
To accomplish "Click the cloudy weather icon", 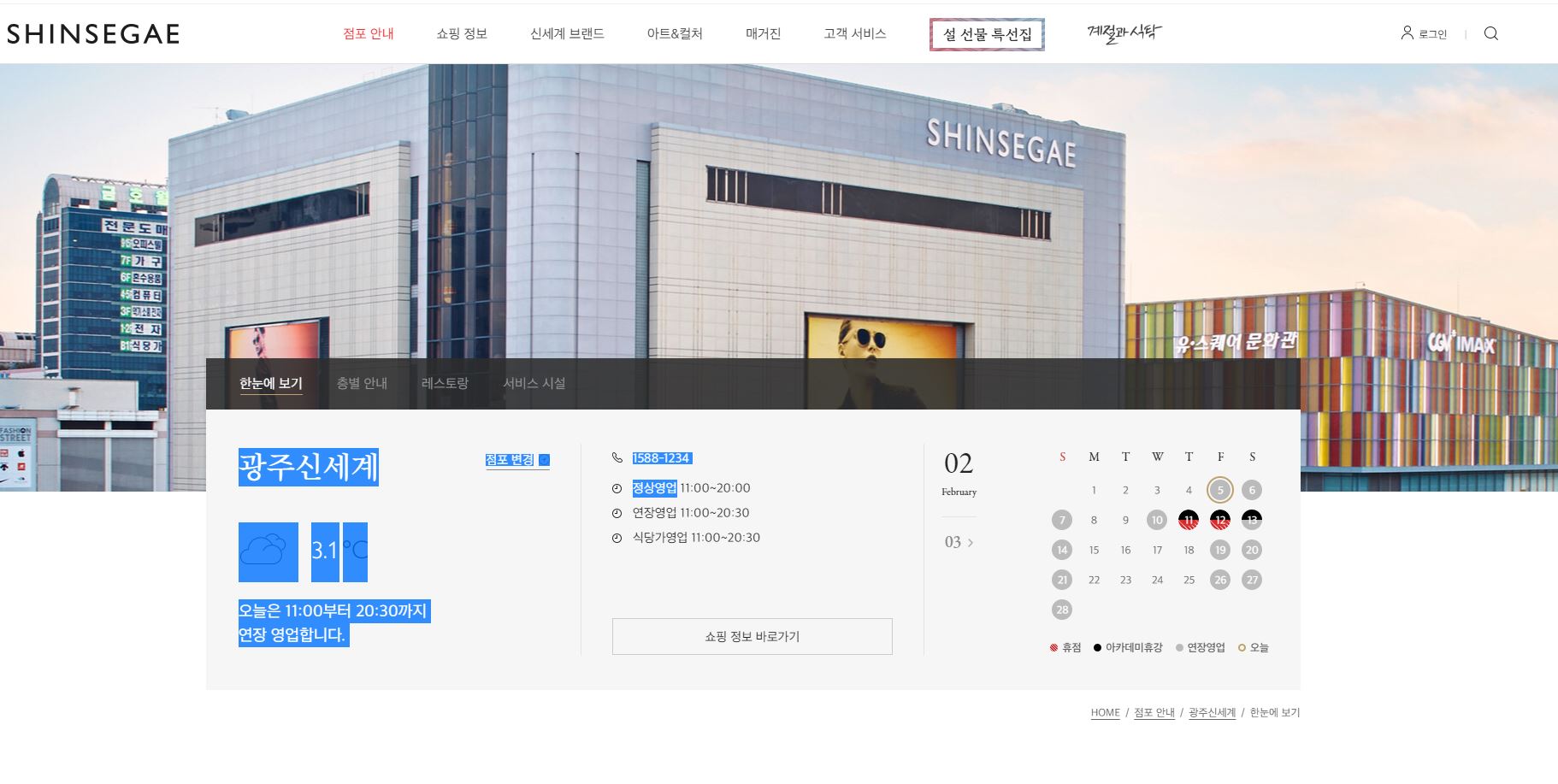I will [x=269, y=551].
